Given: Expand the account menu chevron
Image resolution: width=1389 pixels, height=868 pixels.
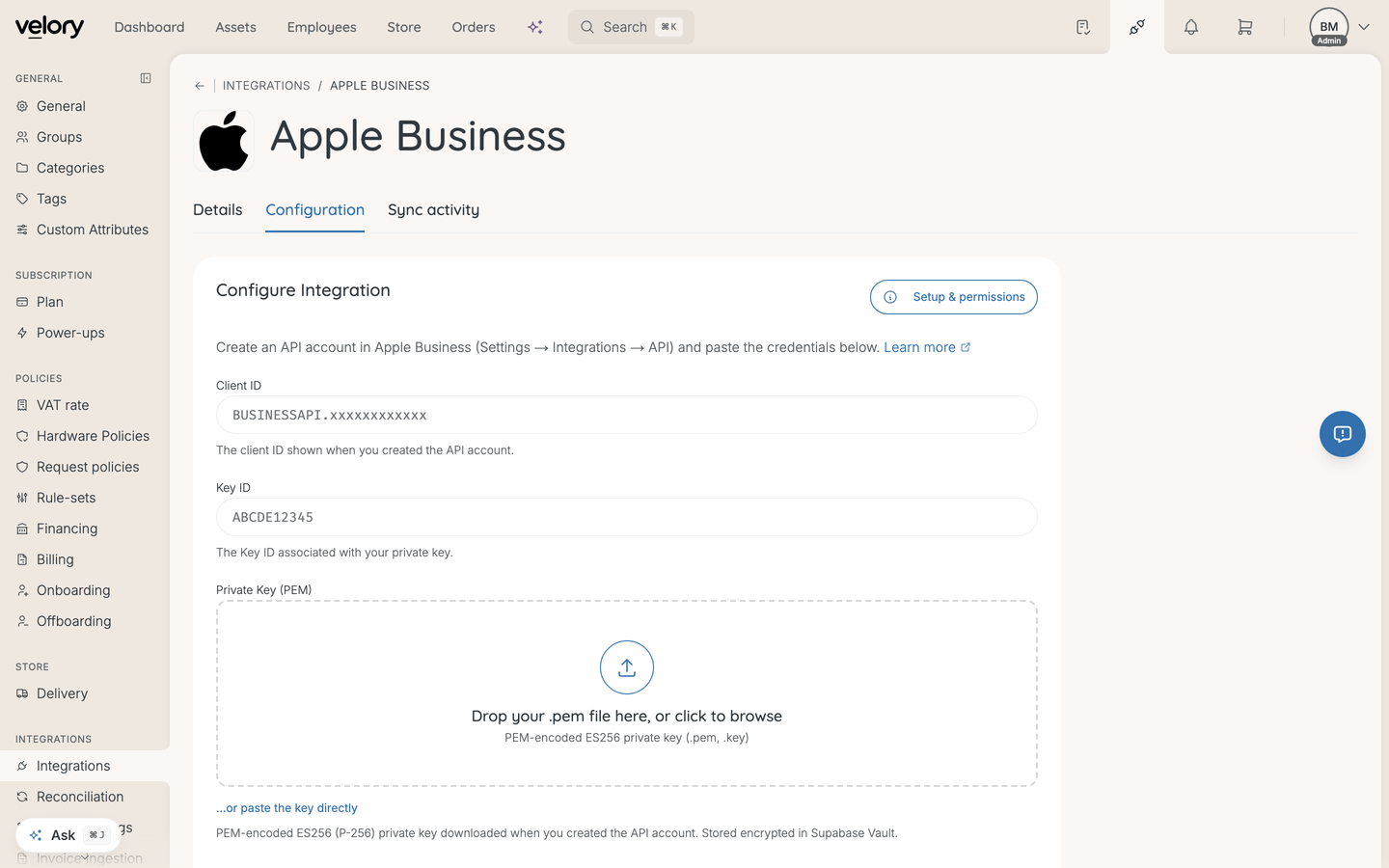Looking at the screenshot, I should pos(1364,27).
